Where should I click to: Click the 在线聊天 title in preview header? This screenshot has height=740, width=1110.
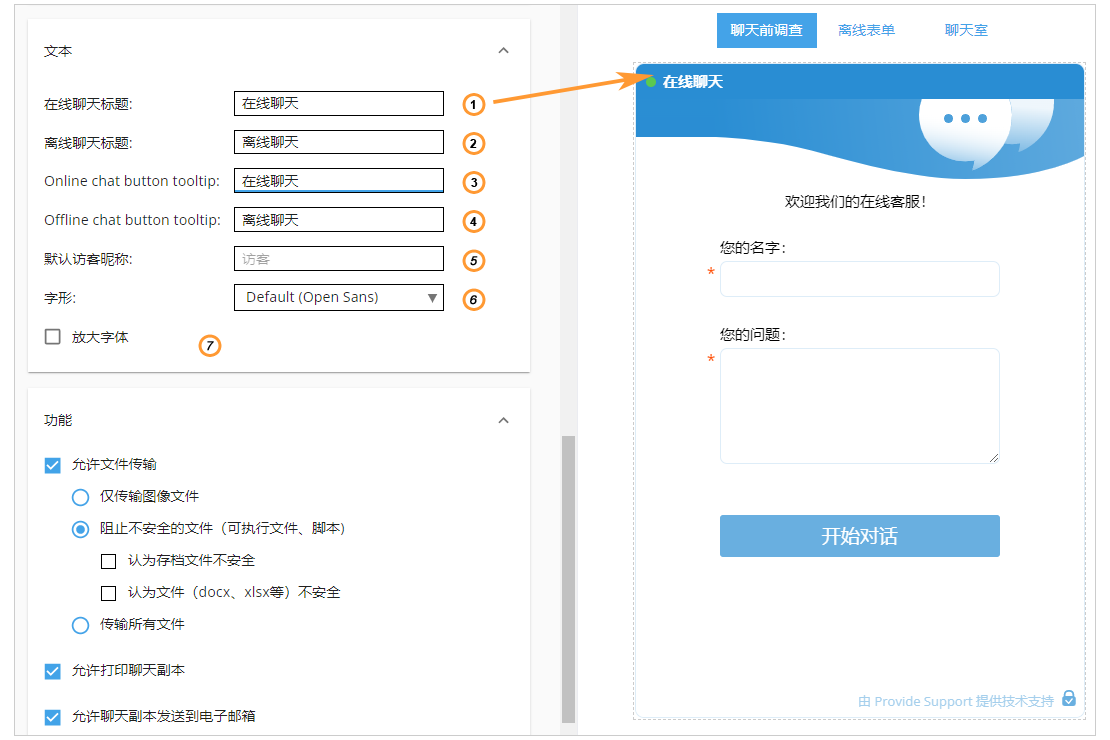pos(692,82)
